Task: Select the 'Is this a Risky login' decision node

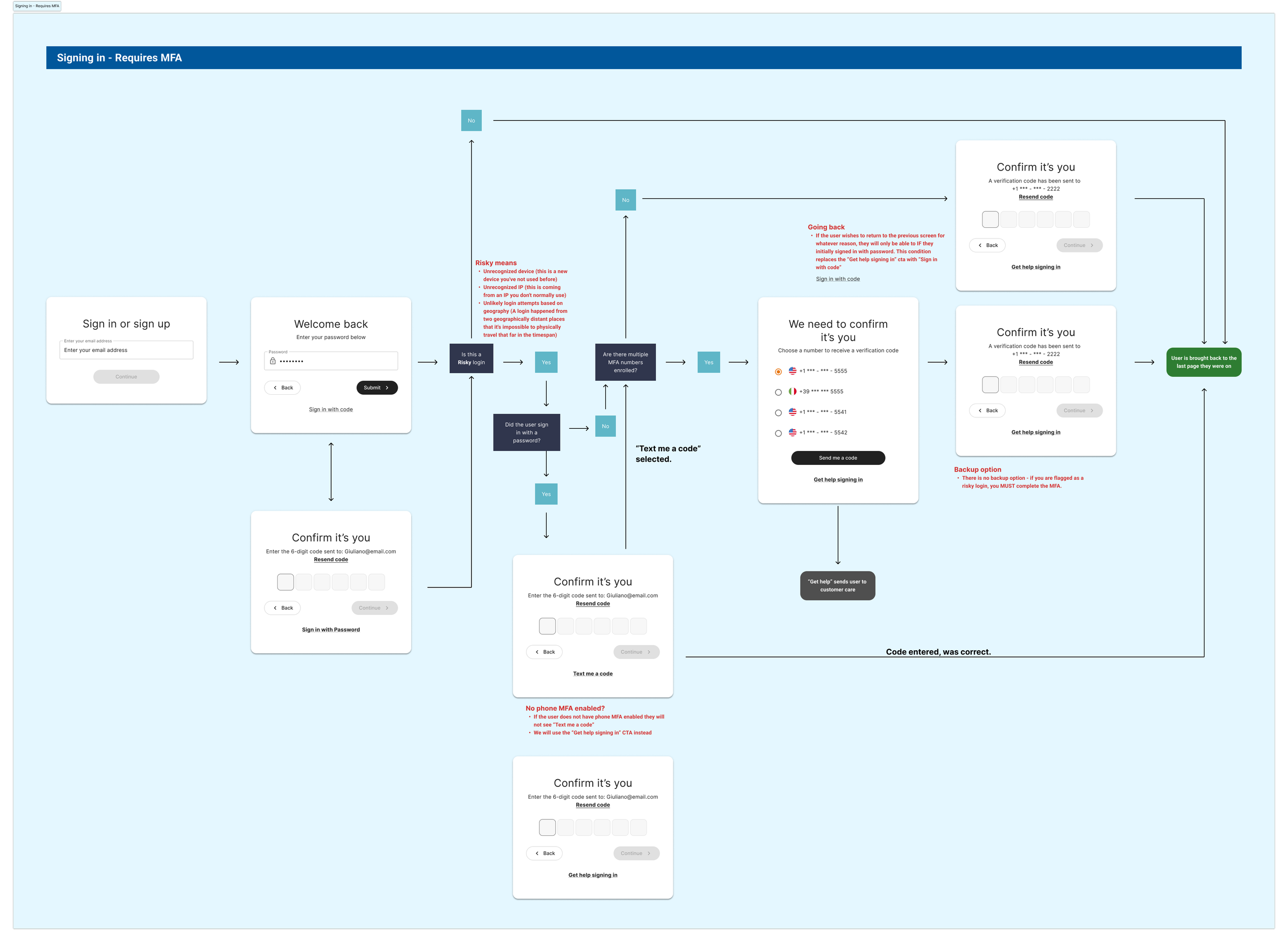Action: click(471, 358)
